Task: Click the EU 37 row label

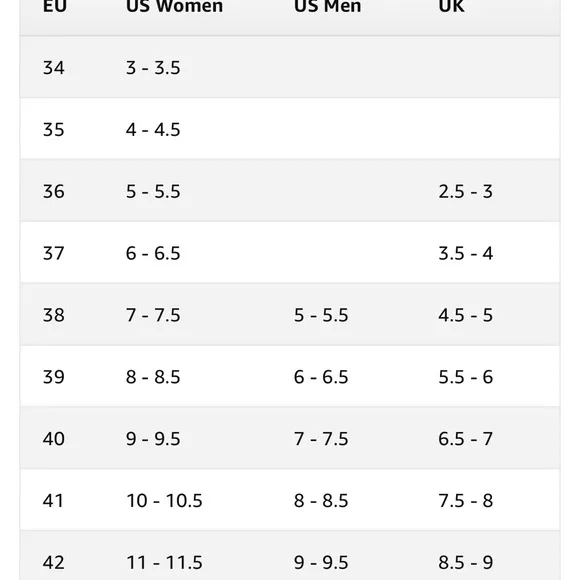Action: [54, 253]
